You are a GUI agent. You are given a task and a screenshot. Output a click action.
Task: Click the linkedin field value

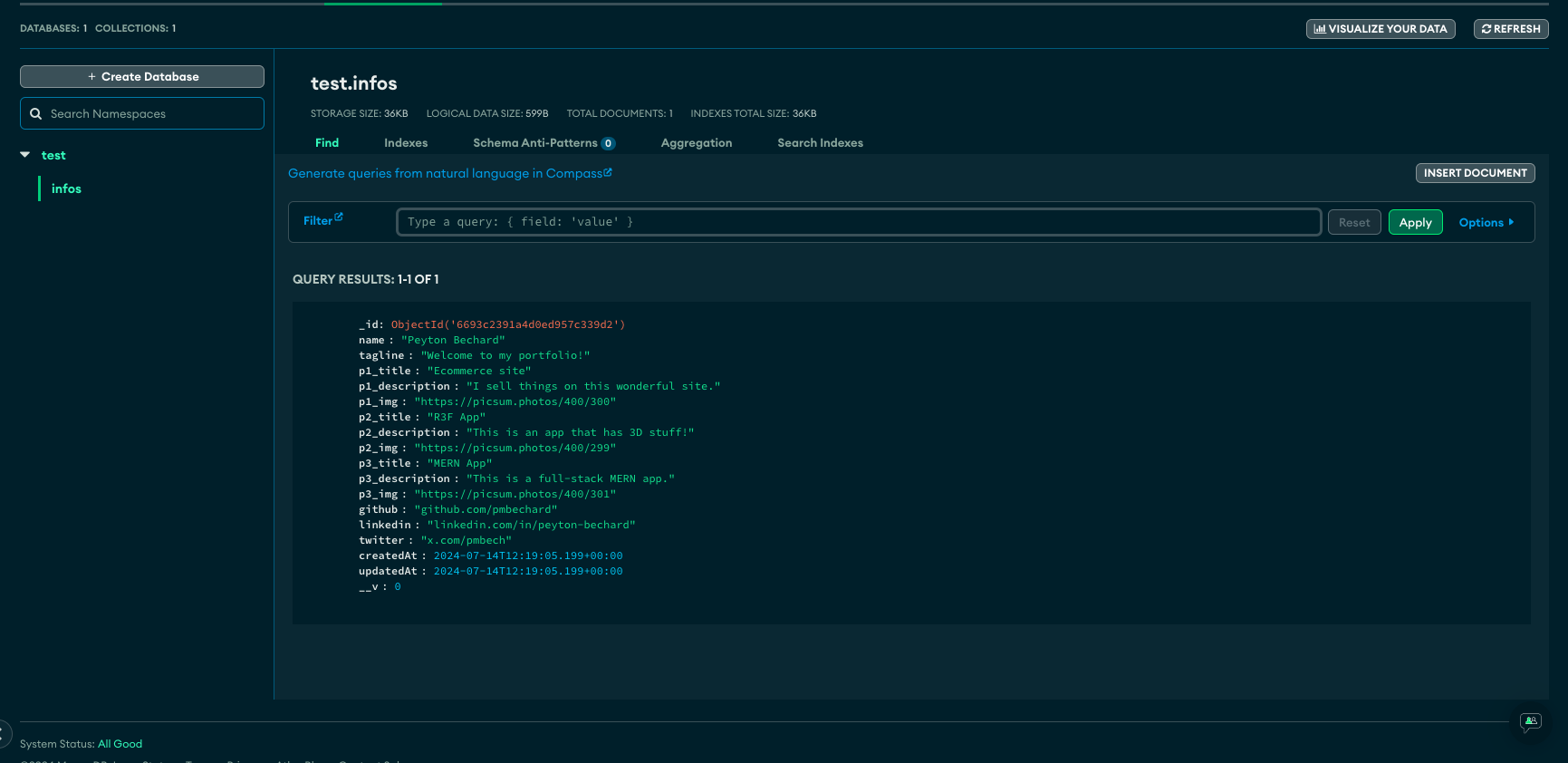[532, 525]
